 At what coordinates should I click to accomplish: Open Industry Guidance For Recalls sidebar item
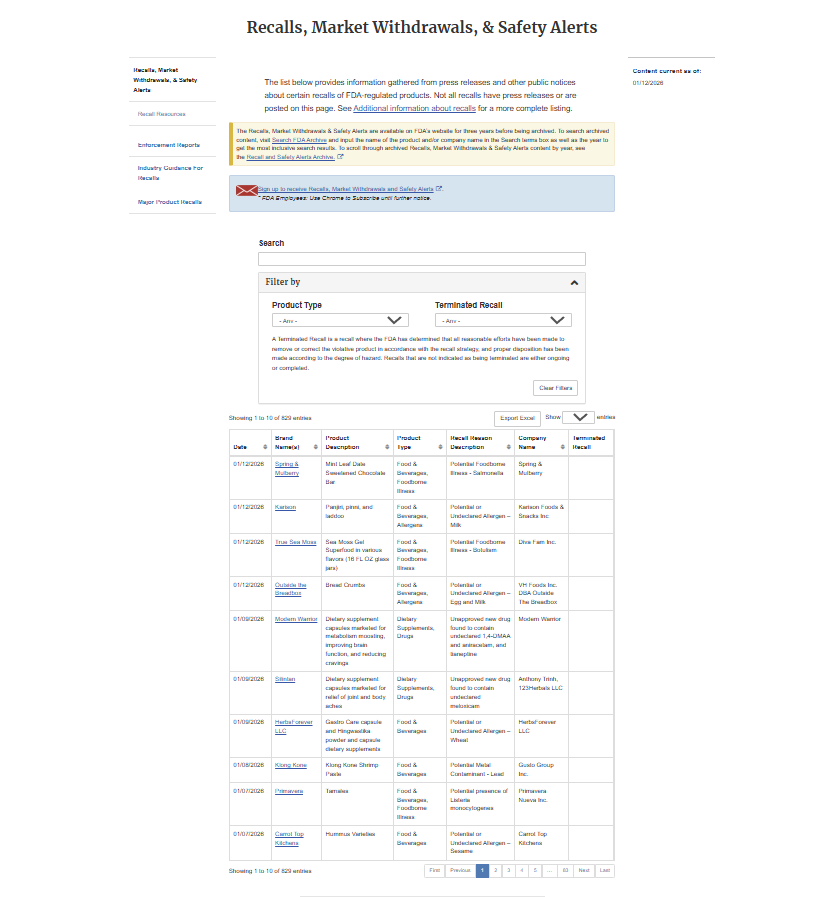(x=170, y=173)
